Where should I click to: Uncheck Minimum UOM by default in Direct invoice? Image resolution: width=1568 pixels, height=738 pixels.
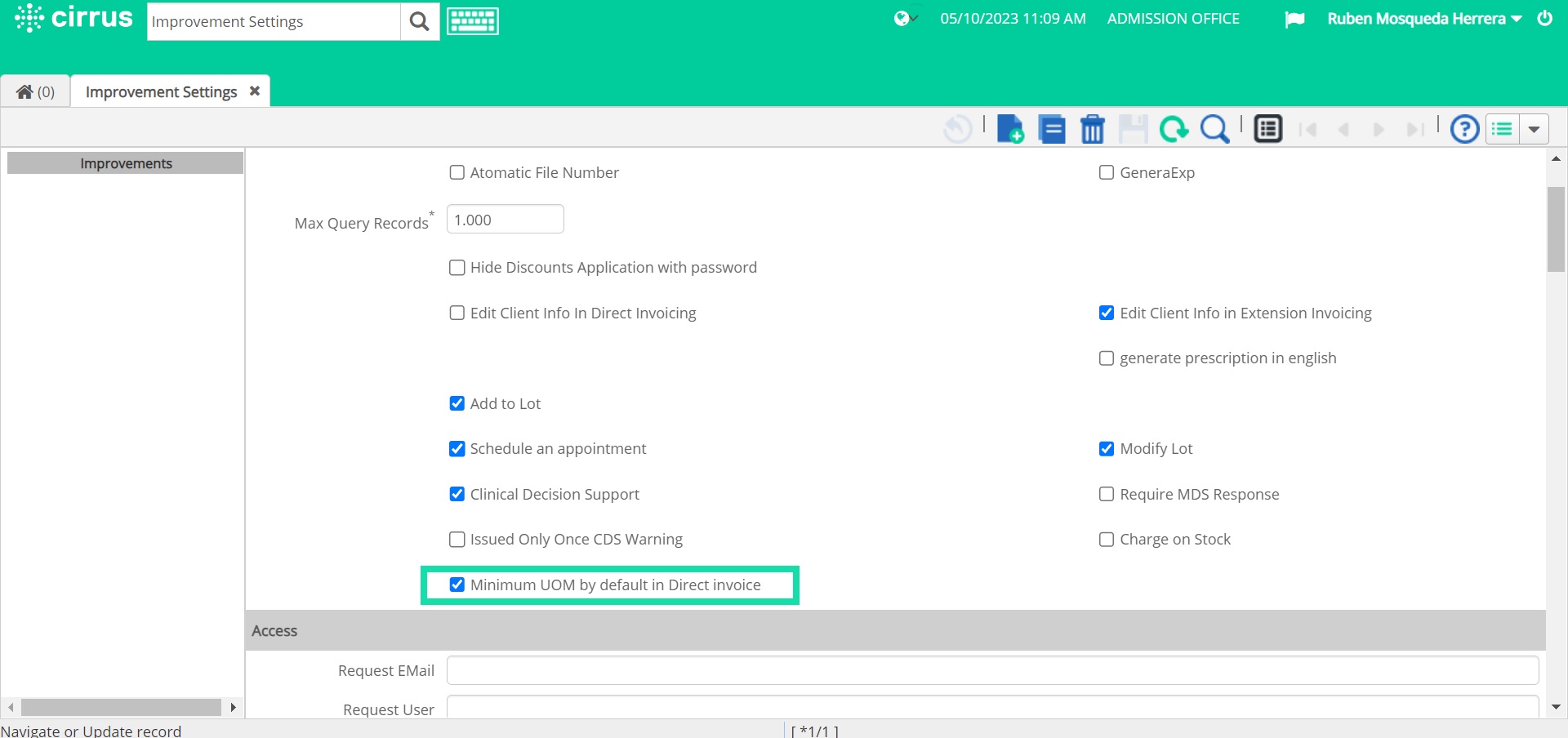click(457, 585)
